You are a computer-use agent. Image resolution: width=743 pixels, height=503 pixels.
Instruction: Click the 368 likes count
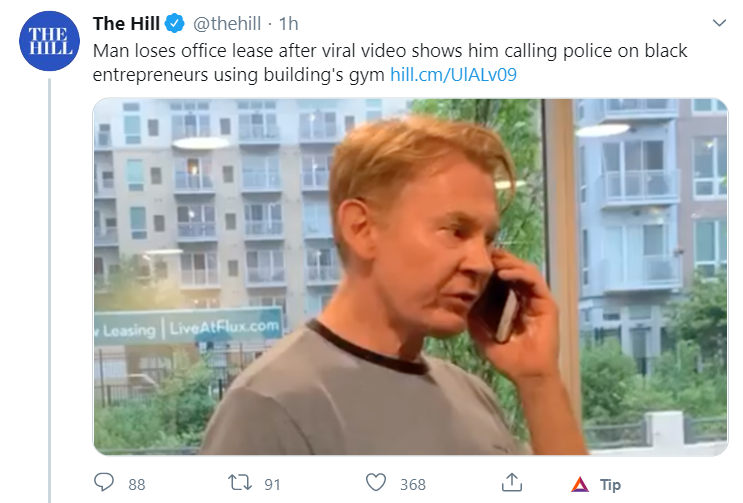(x=413, y=485)
